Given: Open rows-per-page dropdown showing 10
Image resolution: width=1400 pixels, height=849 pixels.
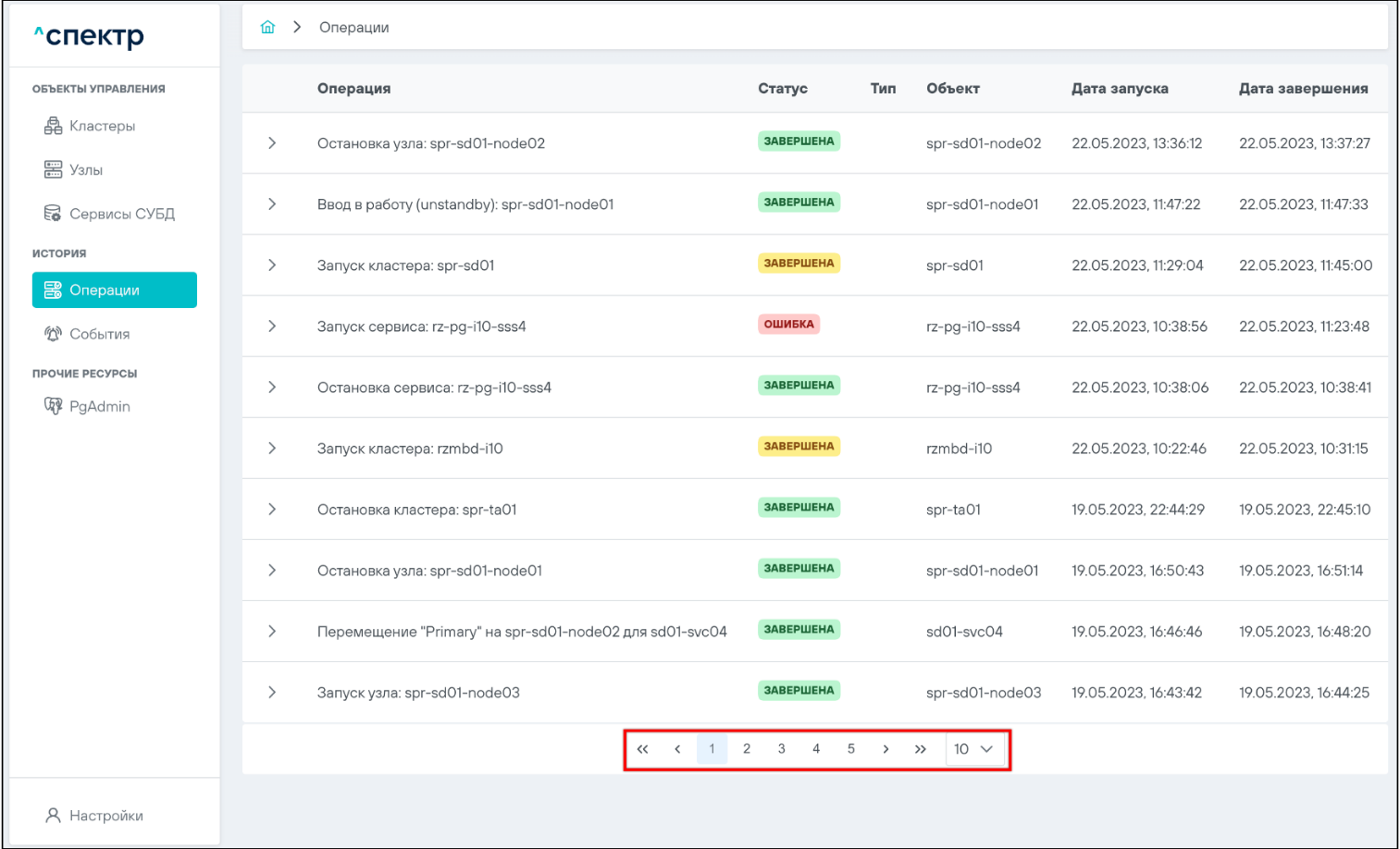Looking at the screenshot, I should click(973, 749).
